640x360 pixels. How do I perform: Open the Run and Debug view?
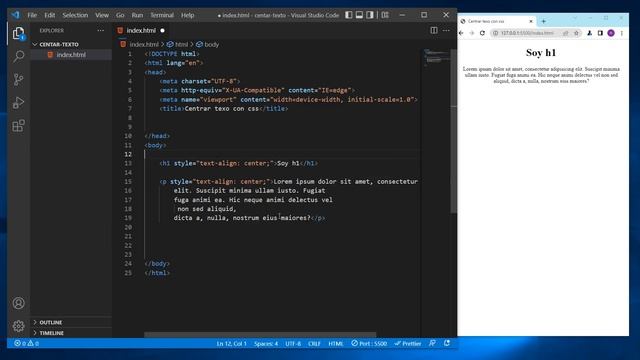(18, 102)
